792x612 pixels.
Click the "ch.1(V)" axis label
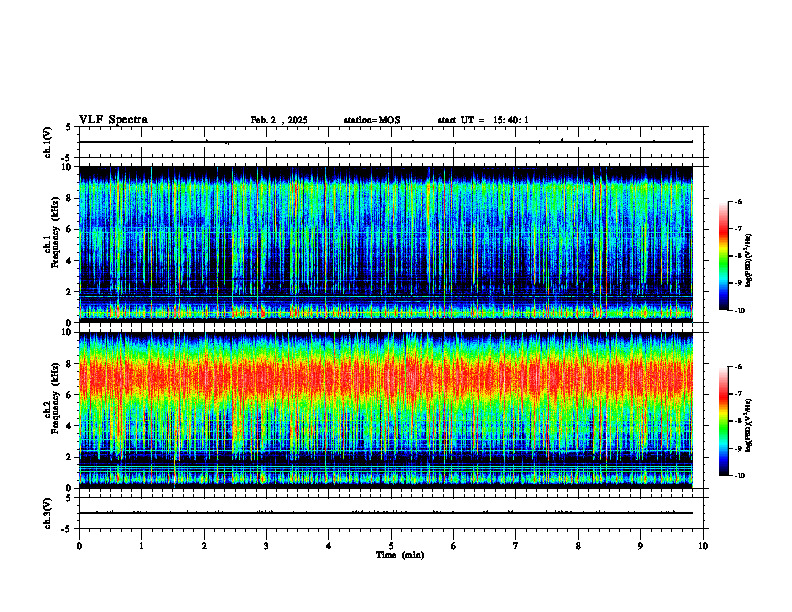[48, 142]
